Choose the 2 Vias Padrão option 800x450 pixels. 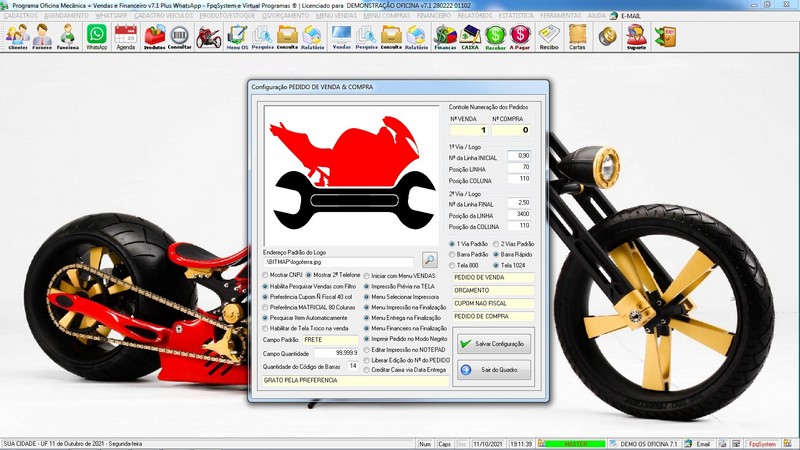(495, 243)
